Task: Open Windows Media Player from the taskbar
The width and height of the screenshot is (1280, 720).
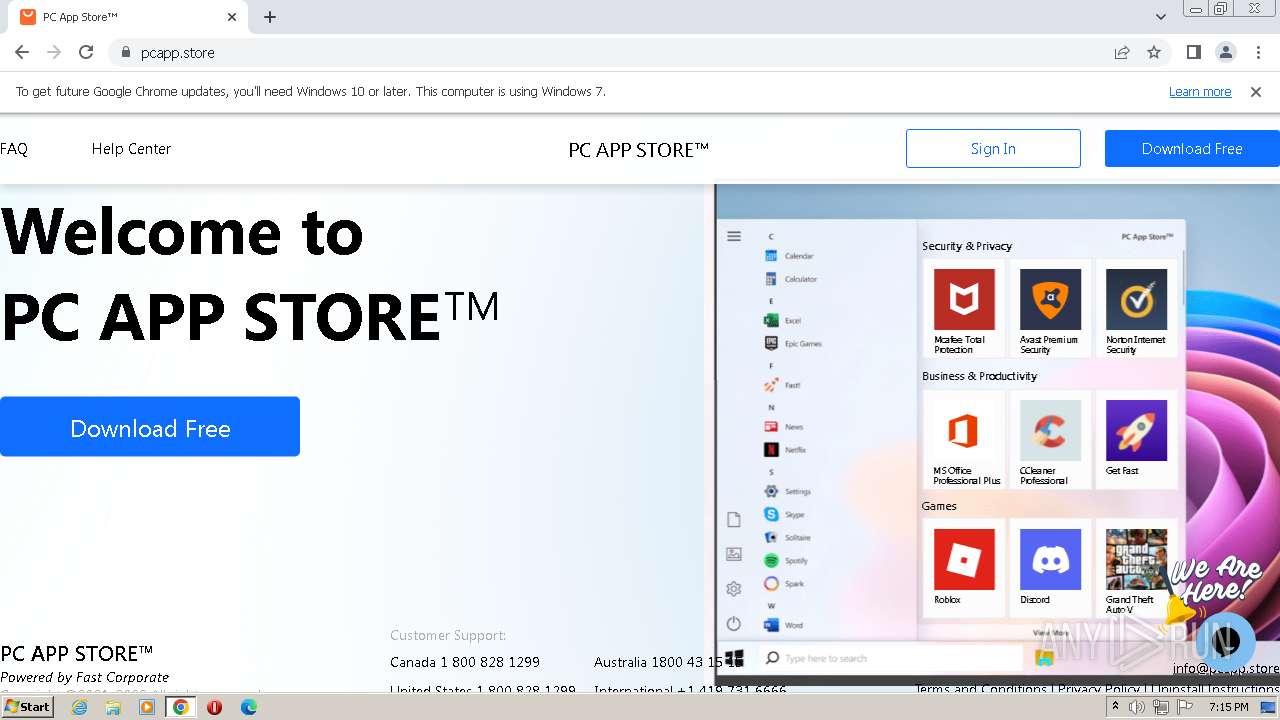Action: [x=147, y=707]
